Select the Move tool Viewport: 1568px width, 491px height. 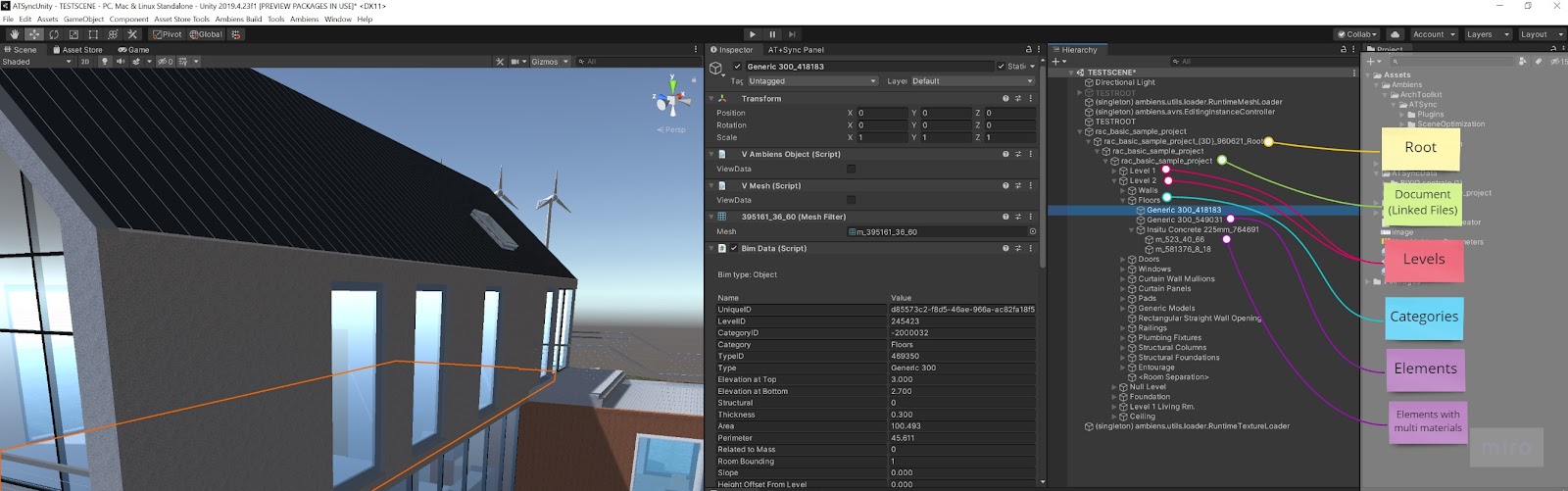33,34
